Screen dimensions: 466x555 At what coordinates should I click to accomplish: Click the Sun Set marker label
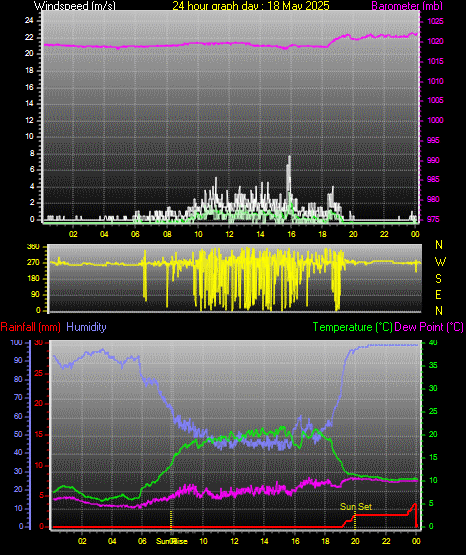tap(356, 507)
